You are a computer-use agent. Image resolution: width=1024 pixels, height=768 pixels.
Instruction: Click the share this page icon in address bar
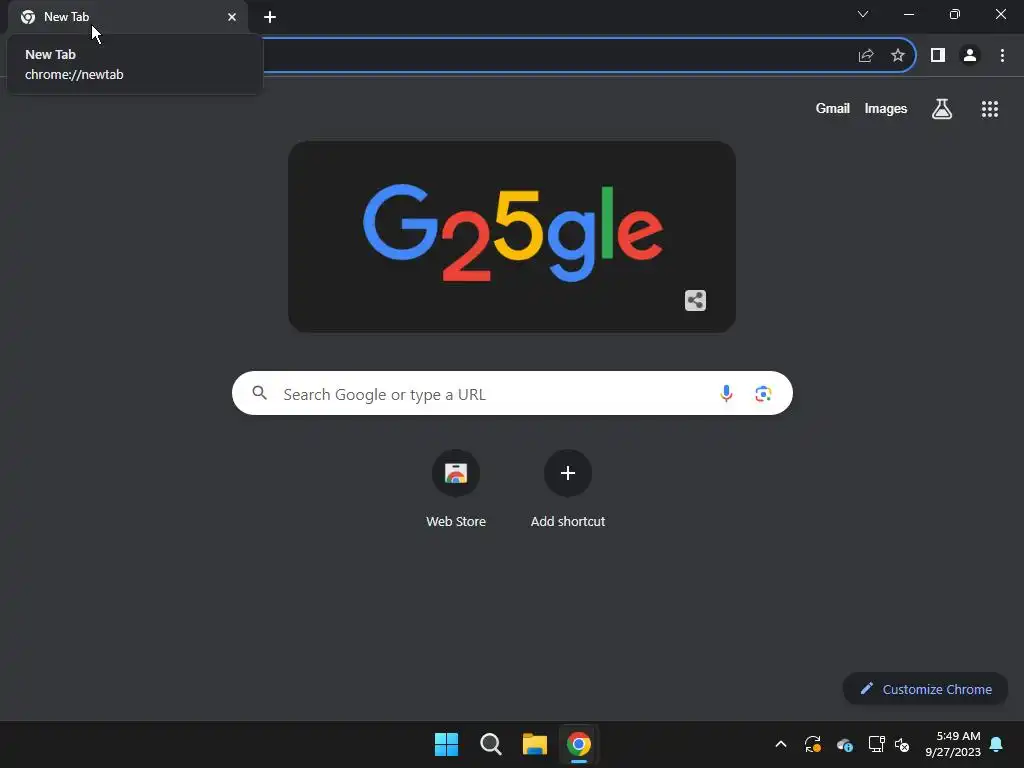pos(866,56)
